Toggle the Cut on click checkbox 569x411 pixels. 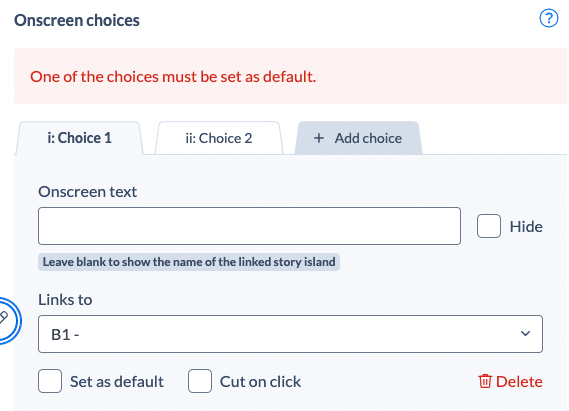point(200,381)
